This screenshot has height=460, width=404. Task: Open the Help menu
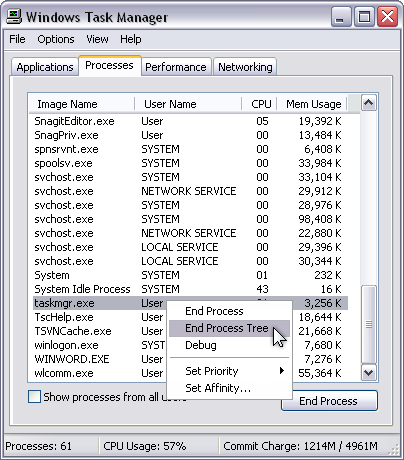[x=131, y=39]
